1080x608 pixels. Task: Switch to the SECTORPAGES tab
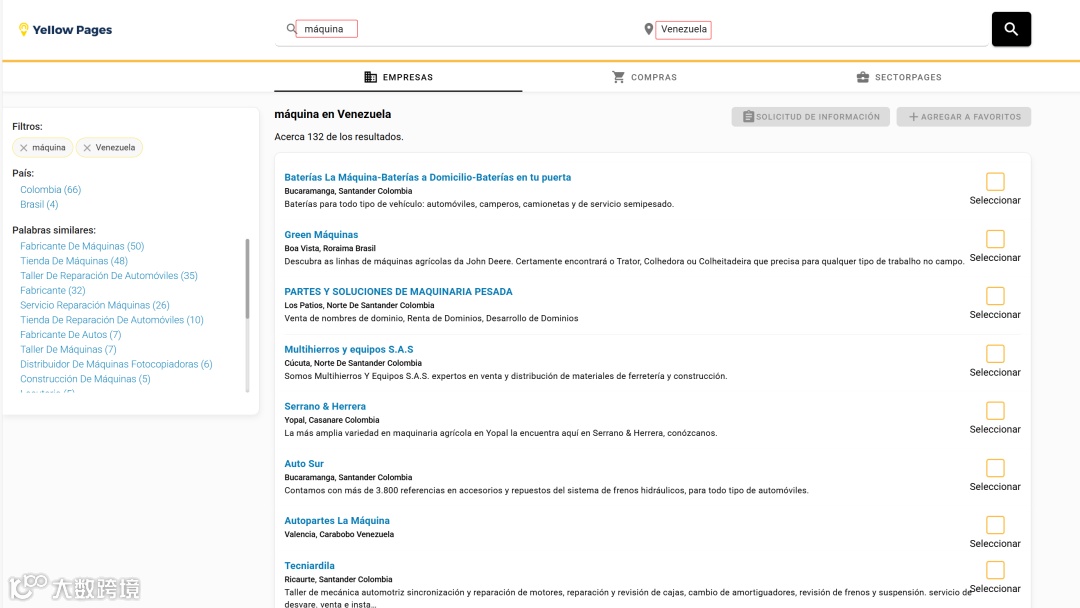pos(899,77)
